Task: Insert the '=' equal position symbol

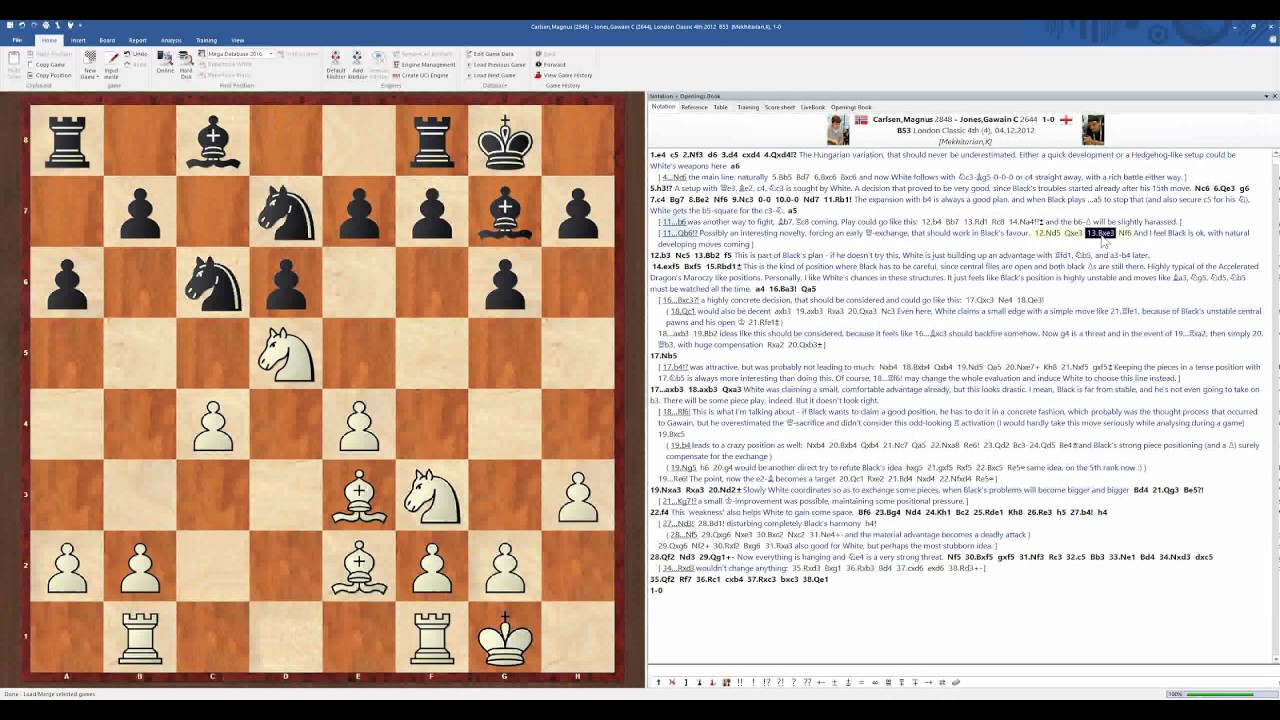Action: point(862,682)
